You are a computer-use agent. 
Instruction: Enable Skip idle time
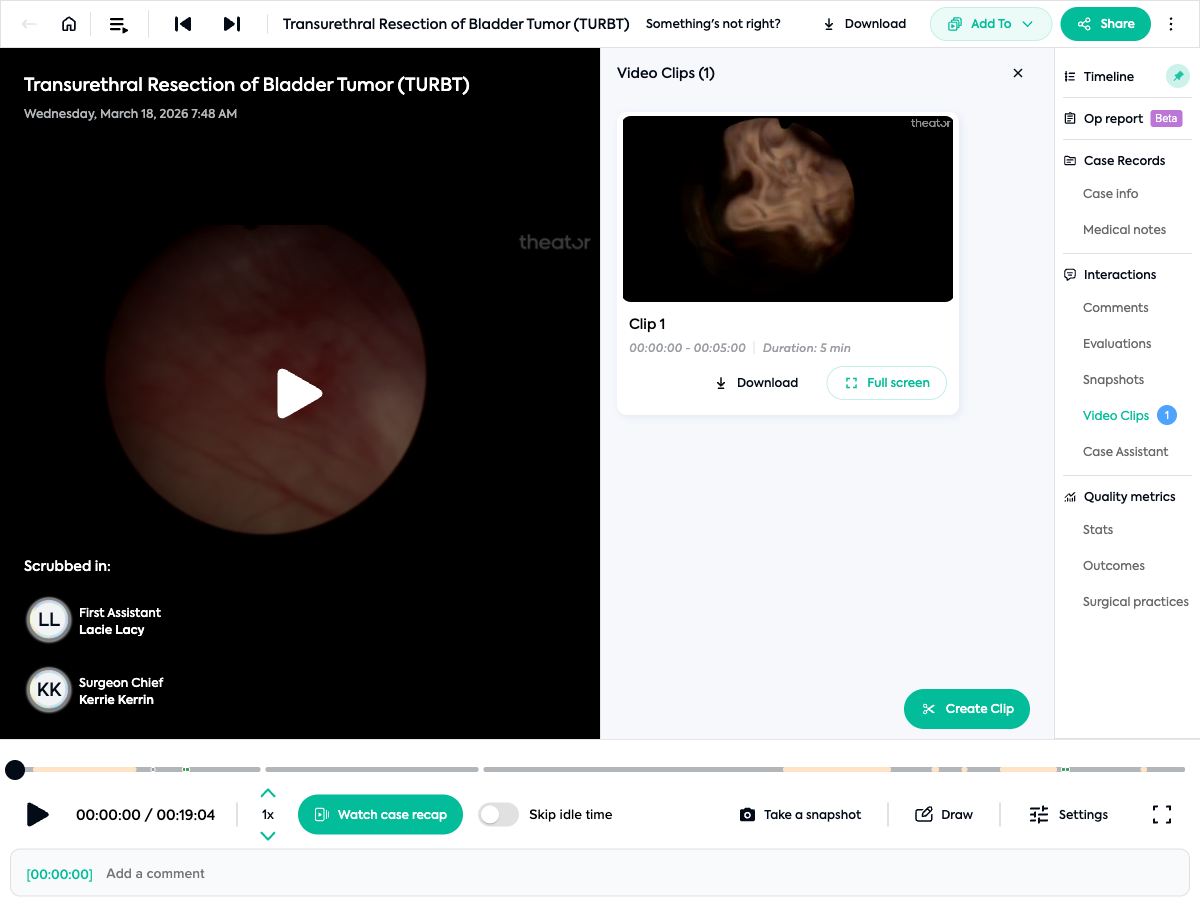(x=498, y=814)
